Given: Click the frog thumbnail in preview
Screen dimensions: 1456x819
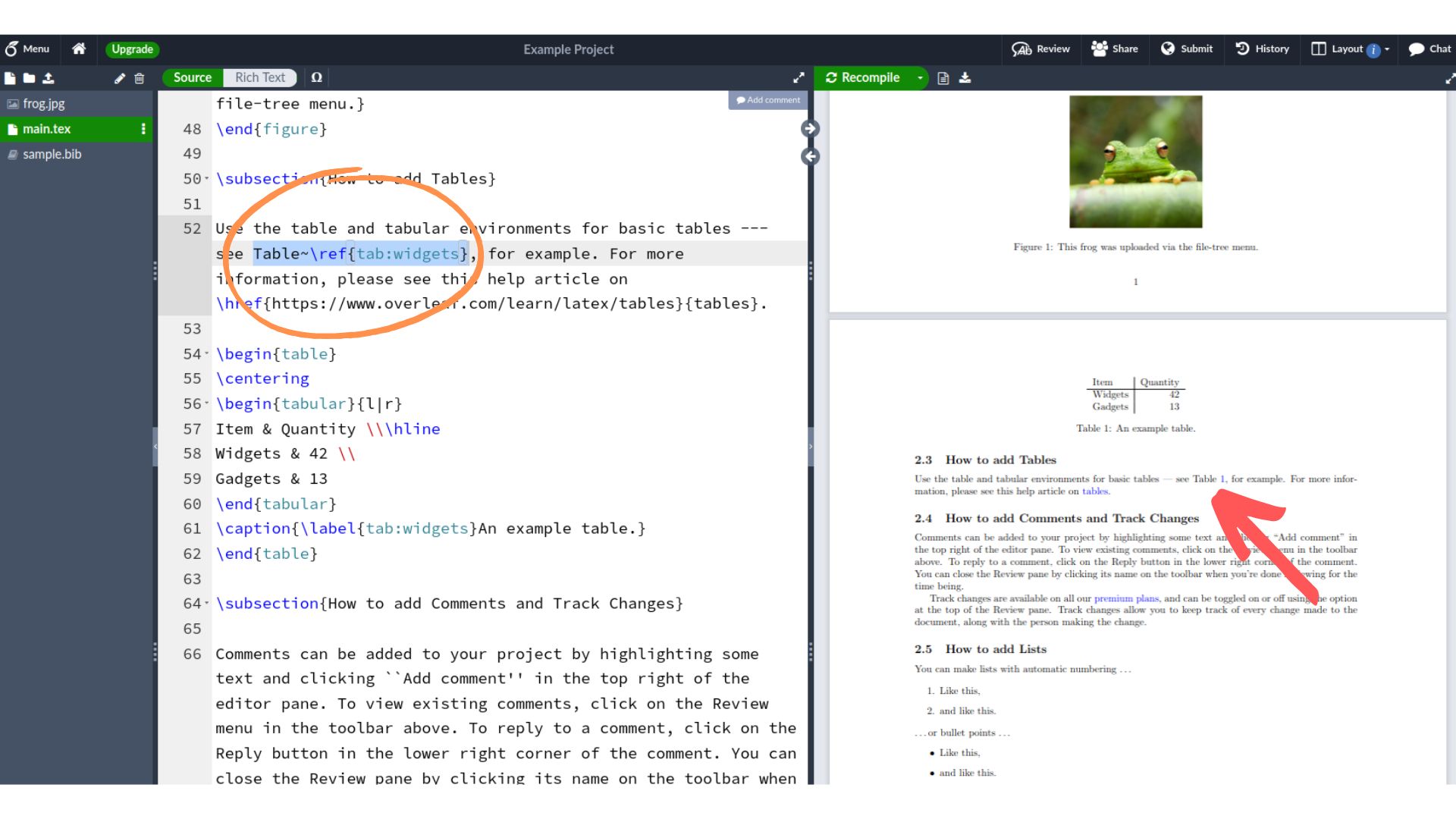Looking at the screenshot, I should click(x=1135, y=159).
